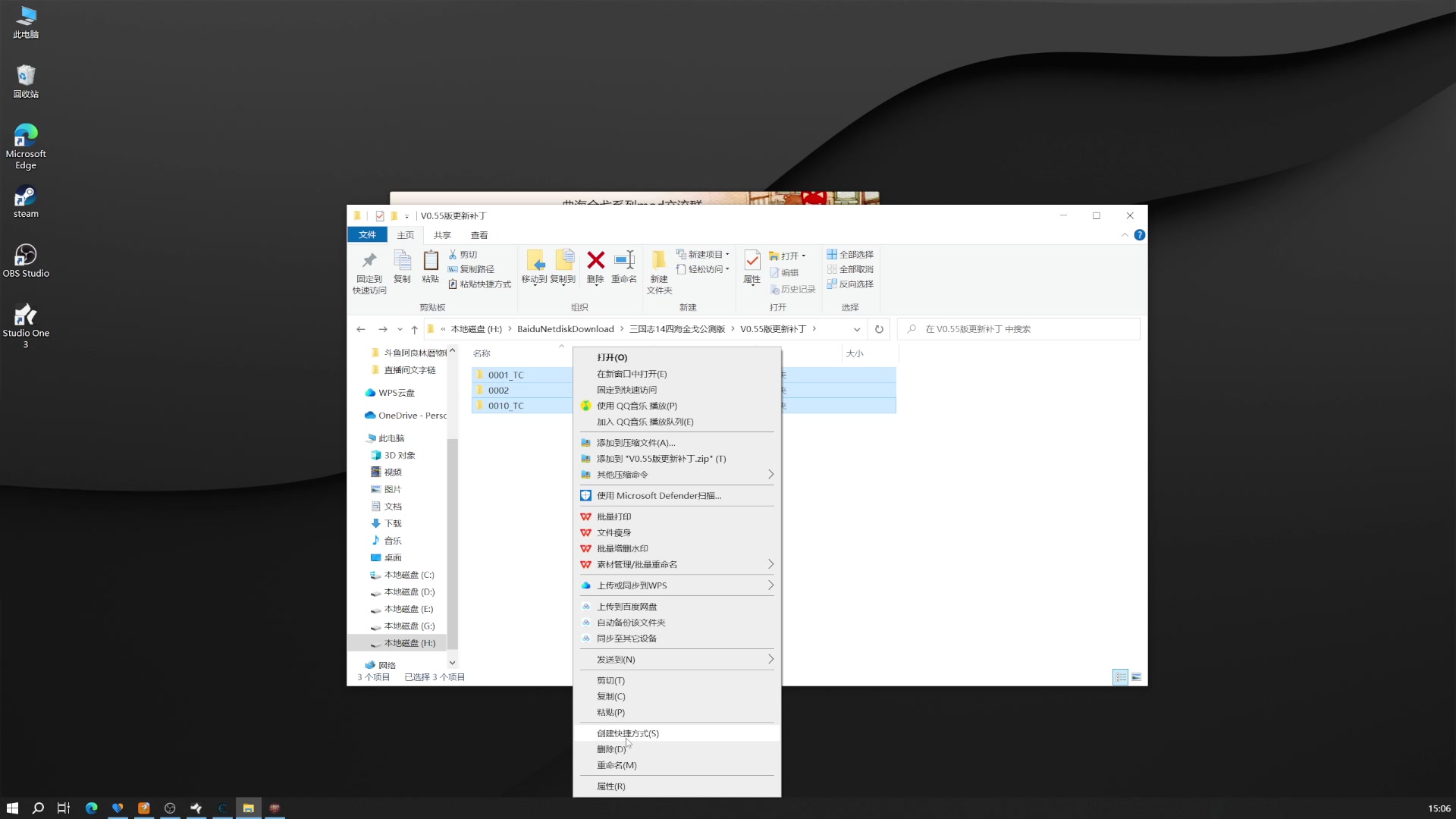Click Select None in the ribbon
Image resolution: width=1456 pixels, height=819 pixels.
click(850, 269)
